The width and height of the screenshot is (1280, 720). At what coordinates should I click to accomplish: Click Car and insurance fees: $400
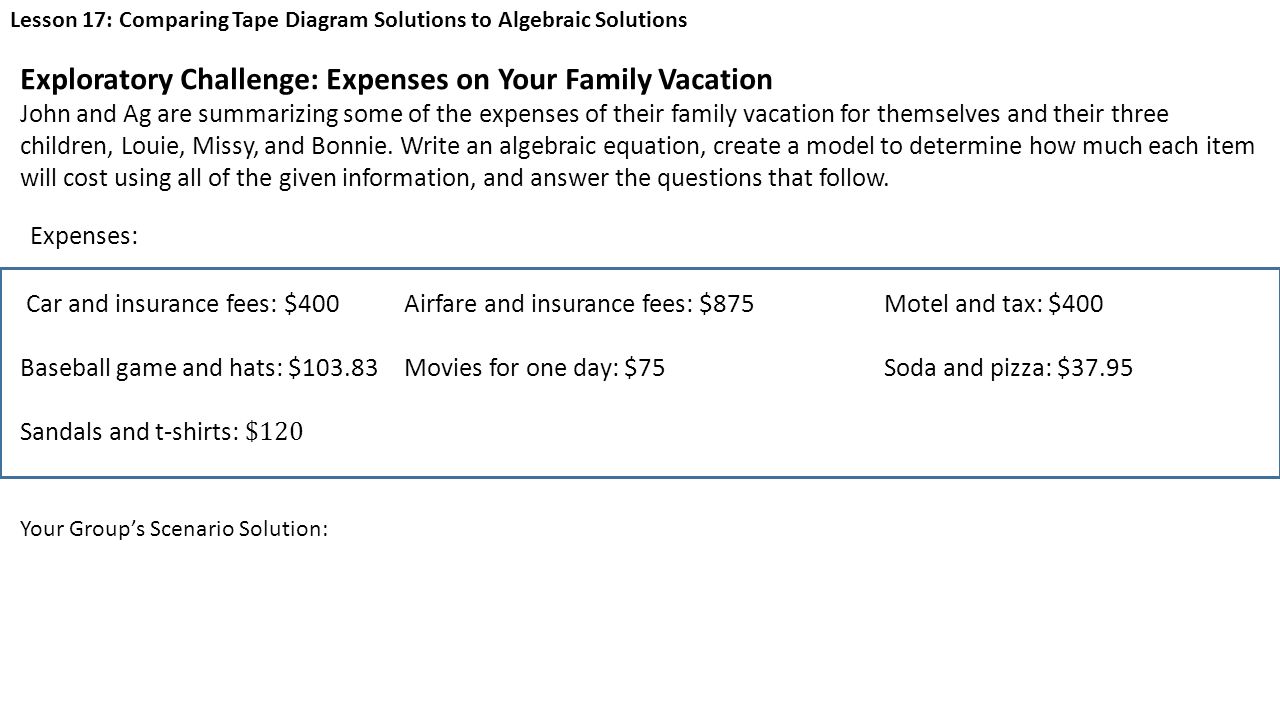pos(183,304)
